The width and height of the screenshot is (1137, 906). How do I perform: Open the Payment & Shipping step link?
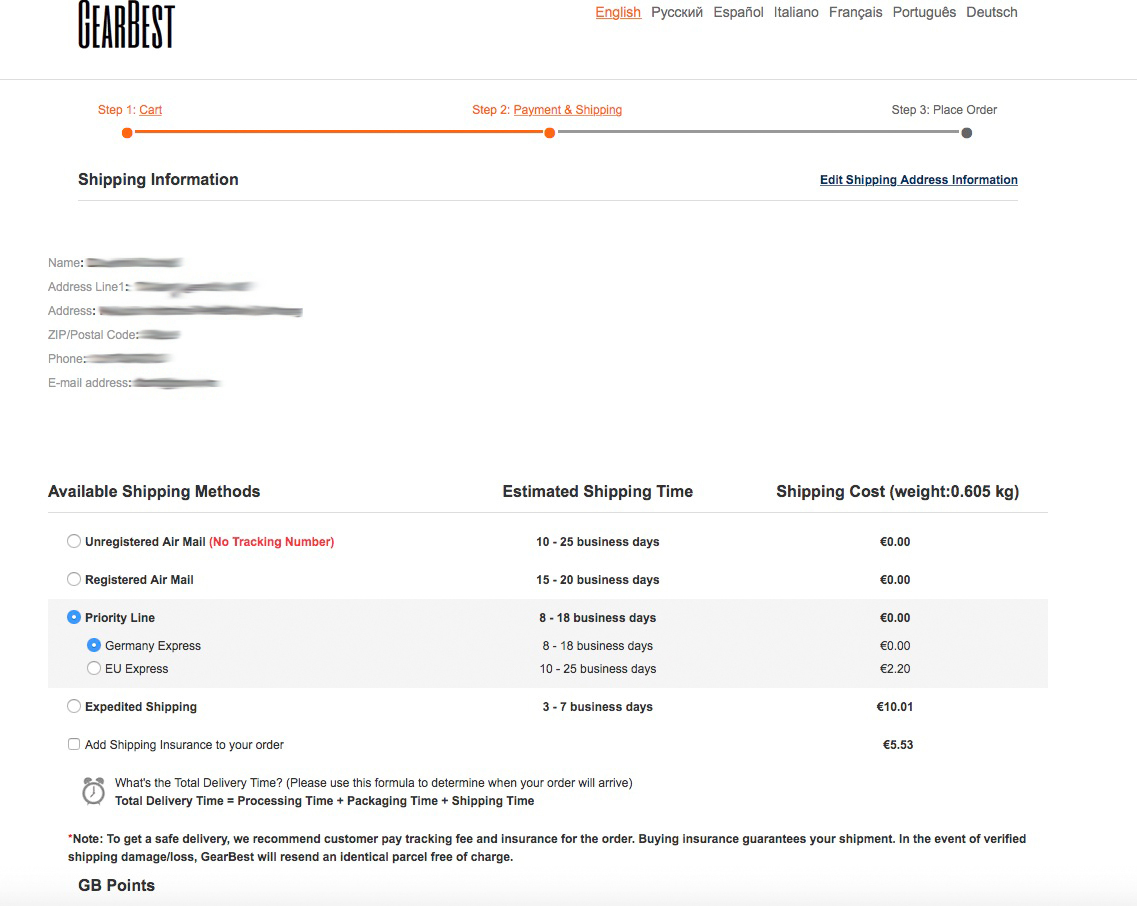[567, 110]
